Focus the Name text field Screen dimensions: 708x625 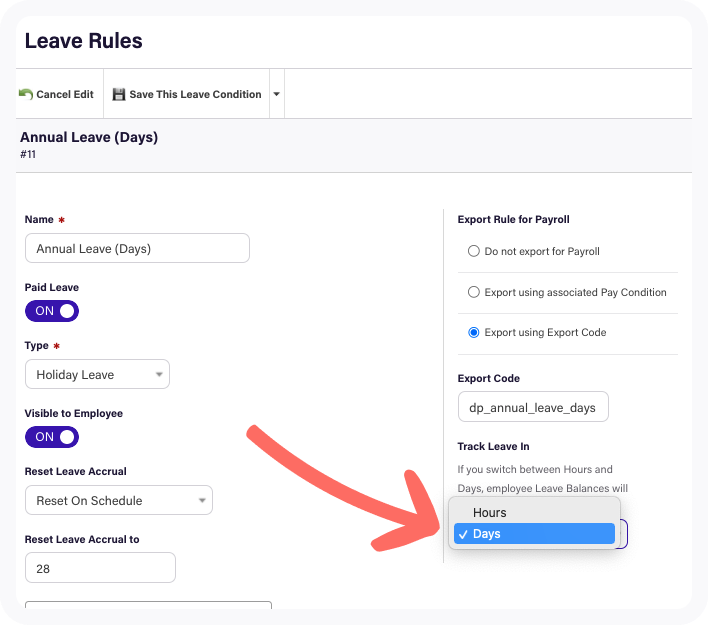(137, 248)
